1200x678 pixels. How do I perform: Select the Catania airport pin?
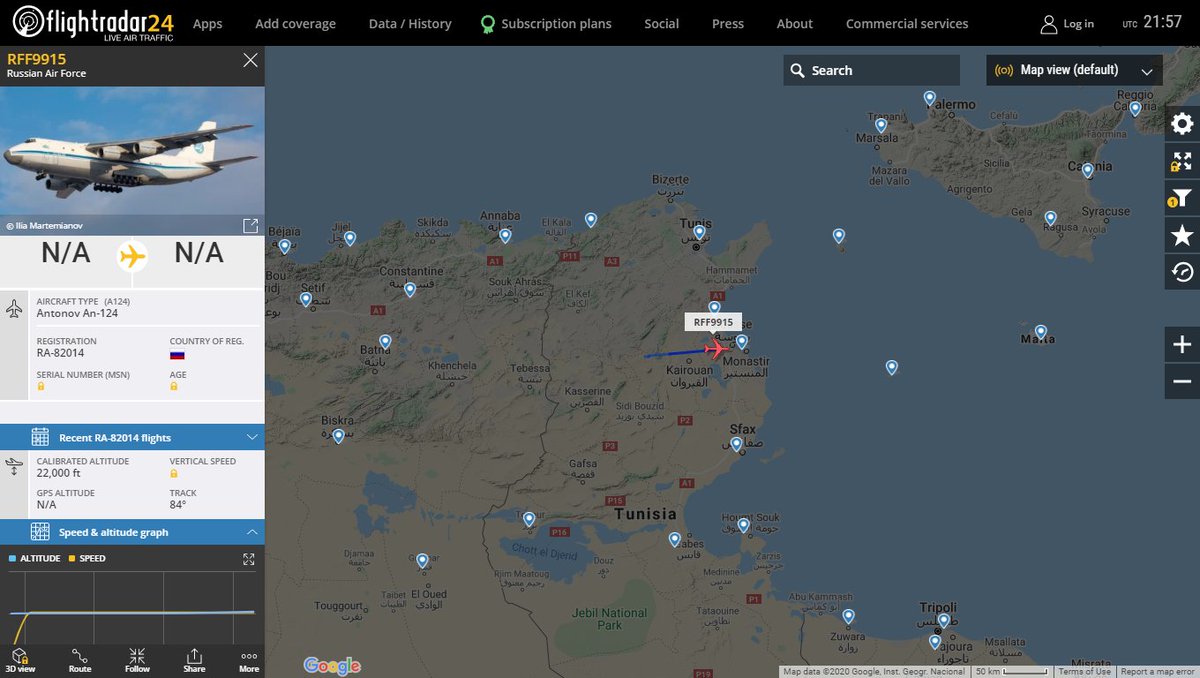tap(1088, 170)
